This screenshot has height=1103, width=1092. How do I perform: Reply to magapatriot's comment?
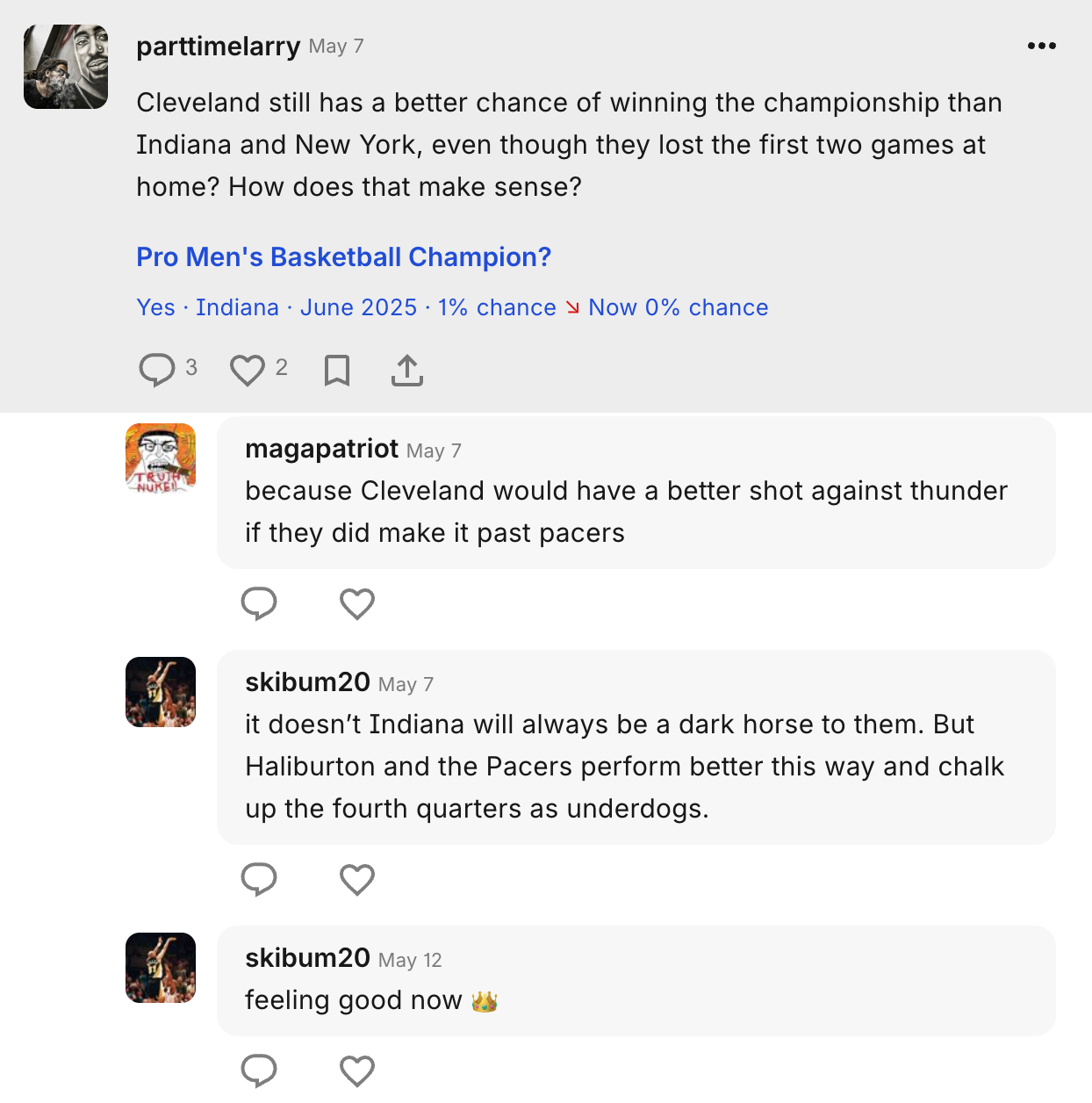pyautogui.click(x=259, y=603)
